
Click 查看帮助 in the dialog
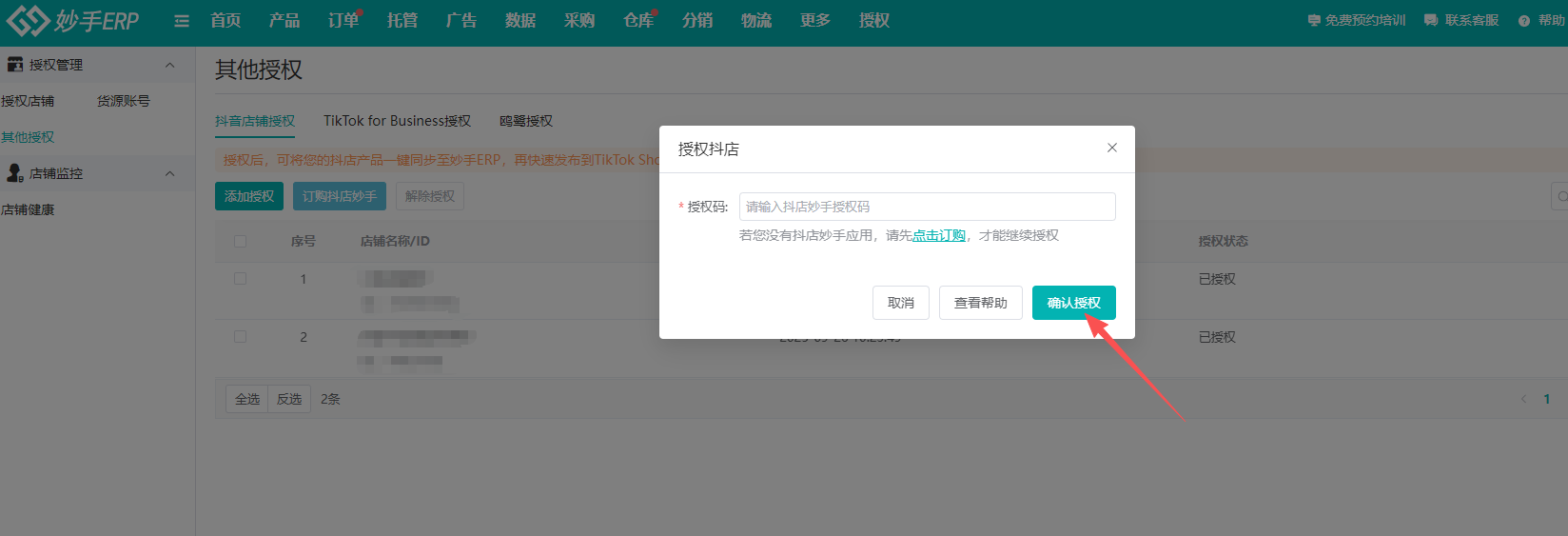pos(981,303)
